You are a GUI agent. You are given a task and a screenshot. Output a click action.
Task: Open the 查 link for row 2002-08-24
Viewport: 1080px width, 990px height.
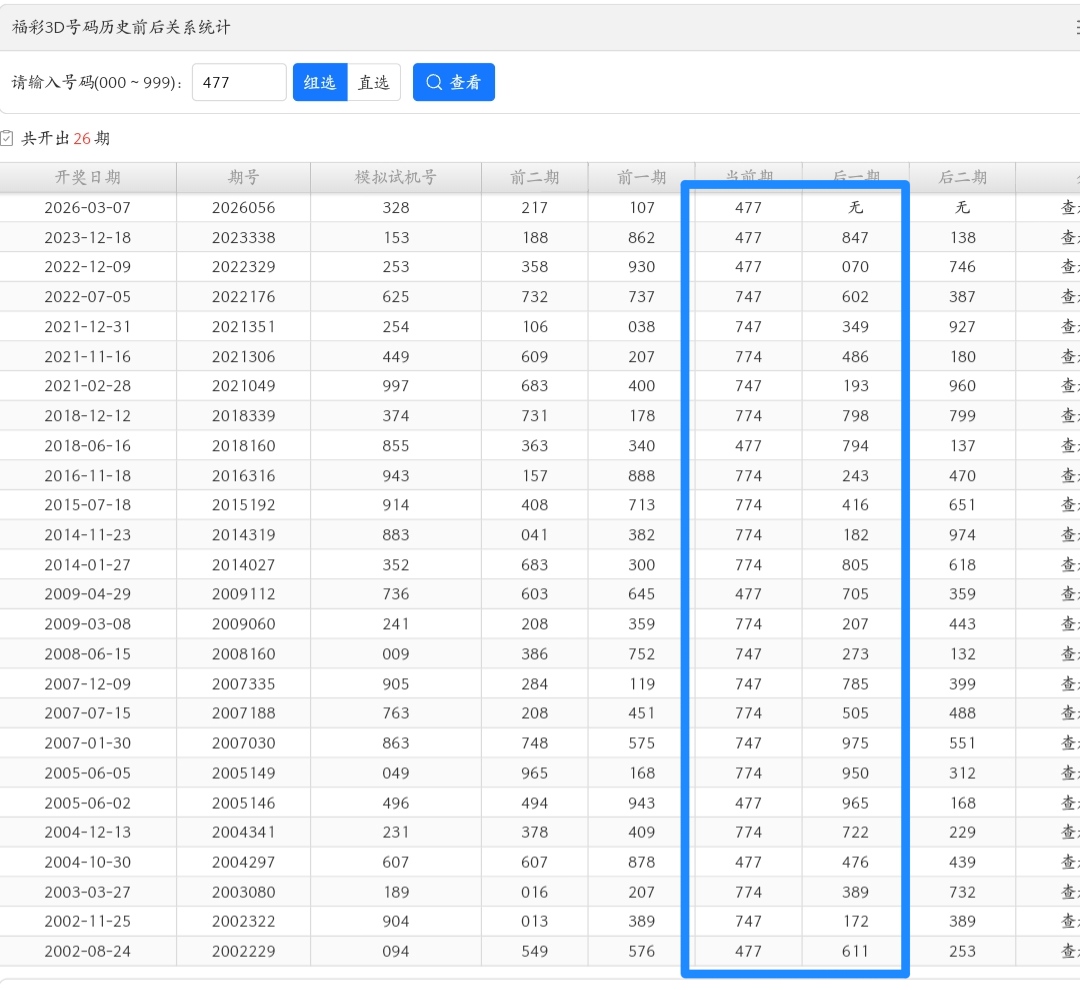pos(1069,951)
